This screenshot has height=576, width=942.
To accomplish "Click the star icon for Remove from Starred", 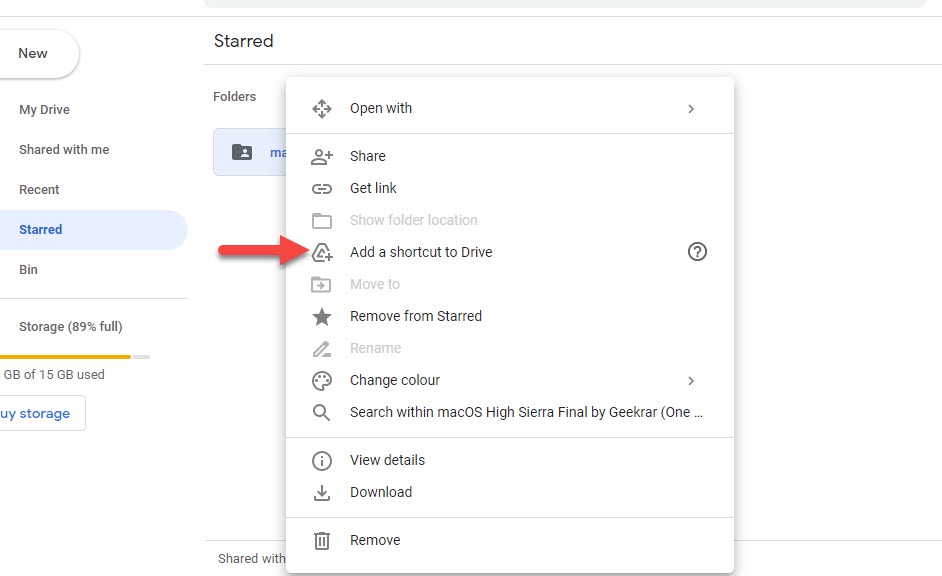I will point(321,316).
